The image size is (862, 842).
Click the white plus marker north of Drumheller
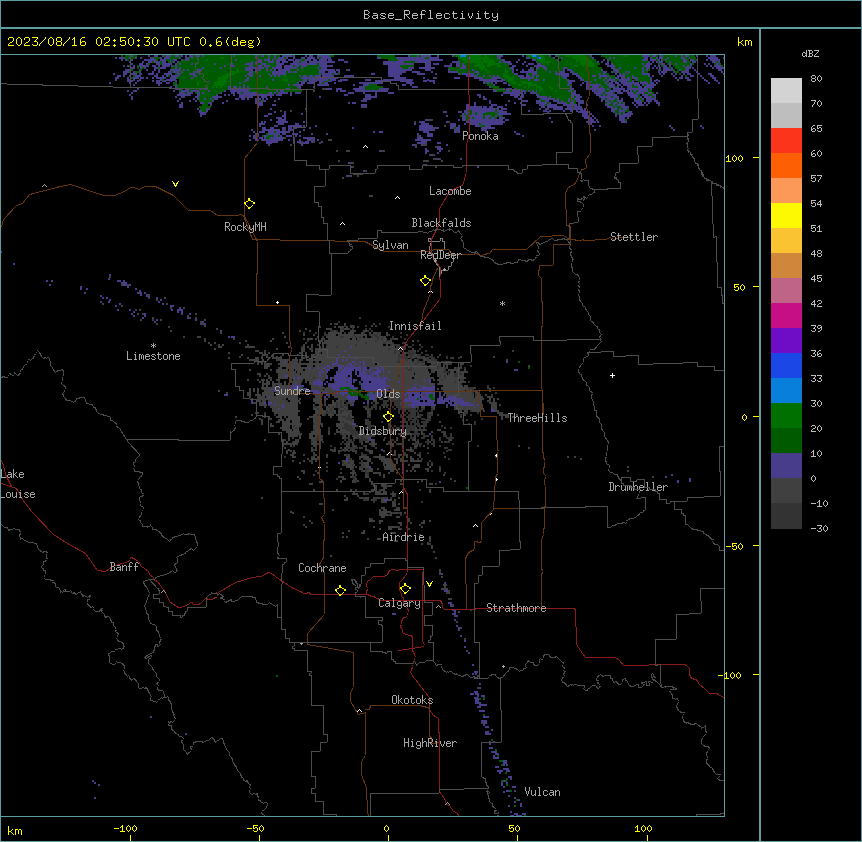(612, 375)
